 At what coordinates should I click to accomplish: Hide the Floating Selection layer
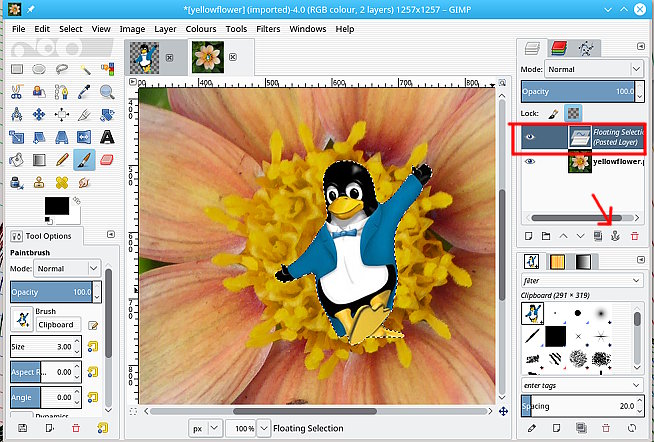click(x=530, y=137)
